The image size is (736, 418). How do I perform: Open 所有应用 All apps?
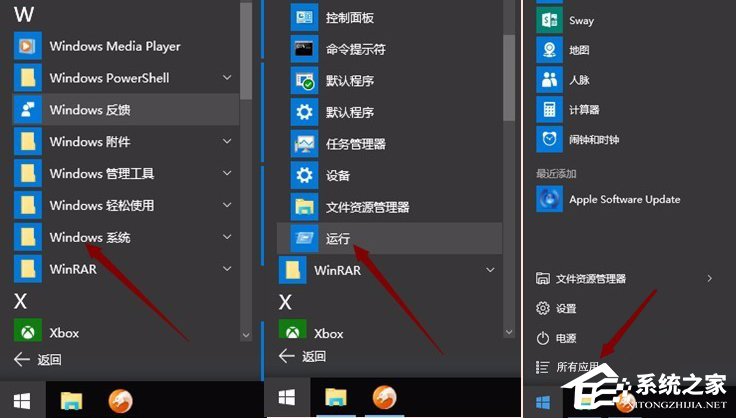pyautogui.click(x=568, y=367)
